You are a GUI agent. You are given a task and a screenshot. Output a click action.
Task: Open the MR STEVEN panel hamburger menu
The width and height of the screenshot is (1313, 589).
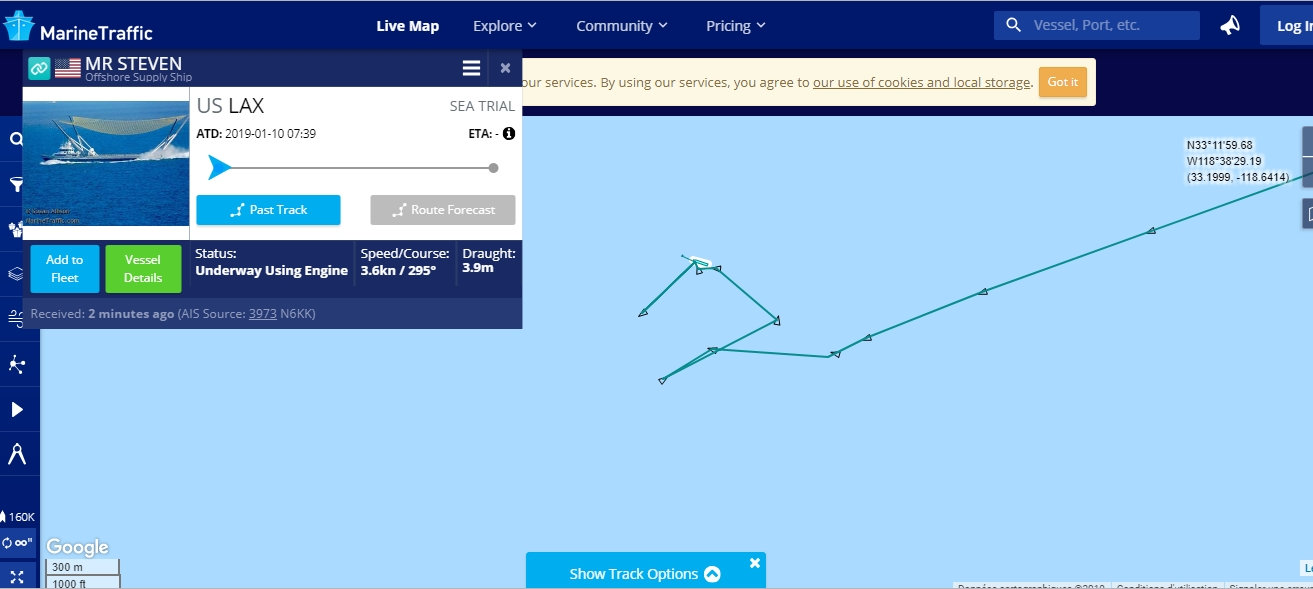pyautogui.click(x=471, y=68)
